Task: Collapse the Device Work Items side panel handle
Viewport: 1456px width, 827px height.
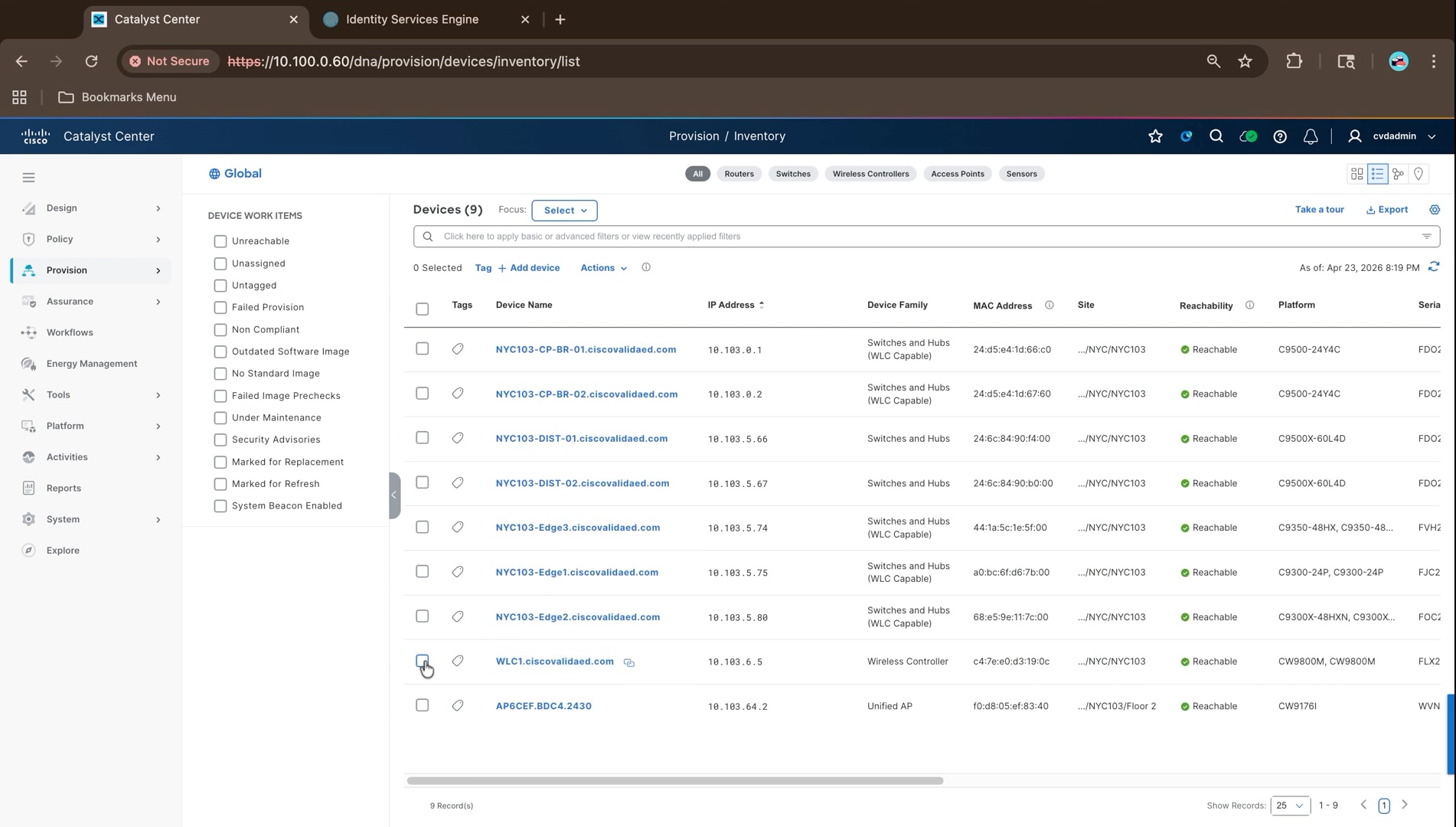Action: point(394,495)
